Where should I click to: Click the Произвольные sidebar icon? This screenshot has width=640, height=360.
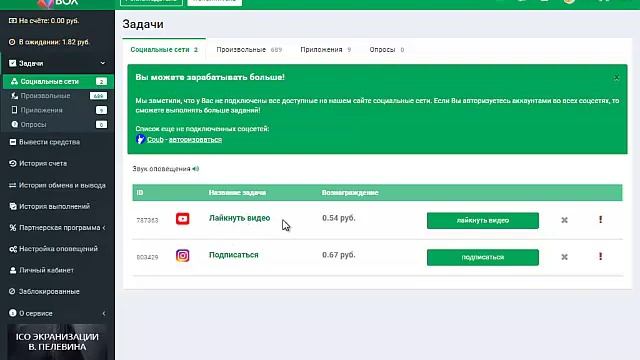click(x=14, y=96)
